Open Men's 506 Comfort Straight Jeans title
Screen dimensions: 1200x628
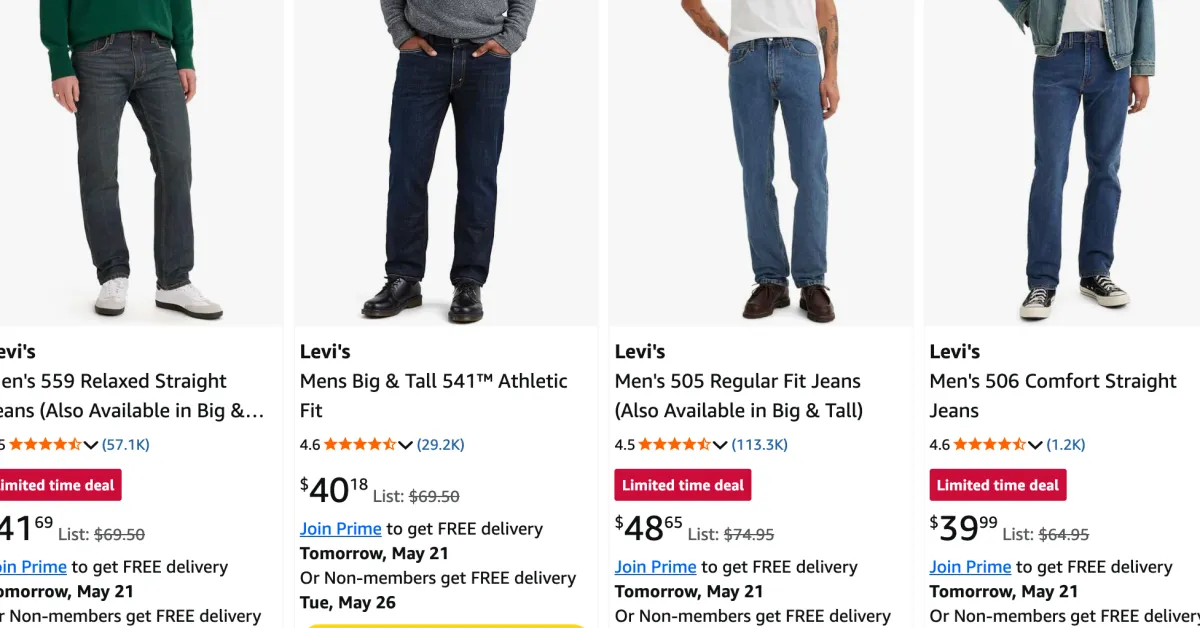pos(1053,395)
